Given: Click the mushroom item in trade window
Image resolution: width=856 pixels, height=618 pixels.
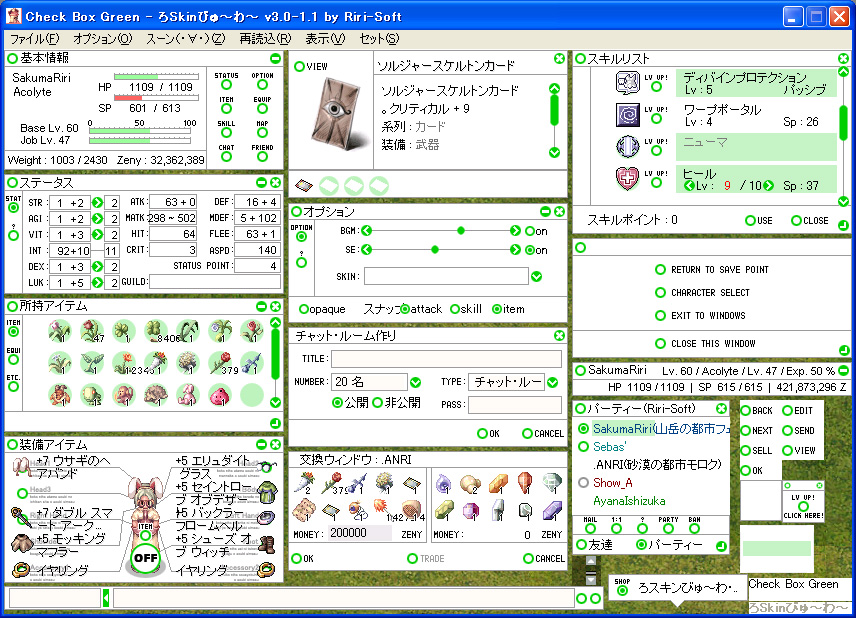Looking at the screenshot, I should pos(469,482).
